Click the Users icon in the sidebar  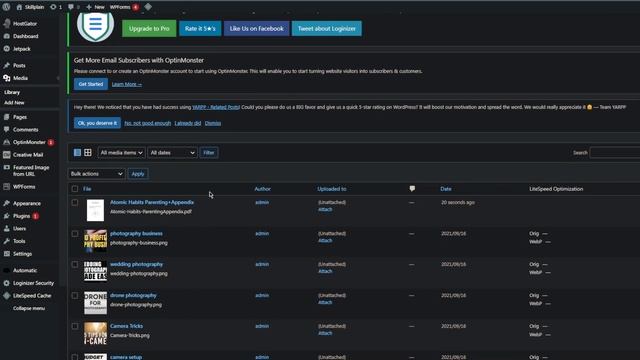click(7, 229)
